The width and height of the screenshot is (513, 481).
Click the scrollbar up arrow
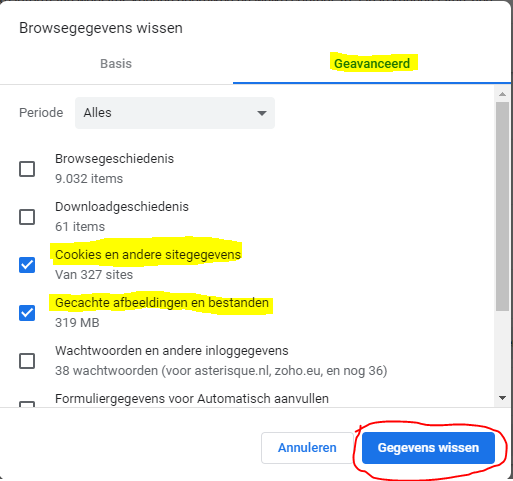click(502, 94)
